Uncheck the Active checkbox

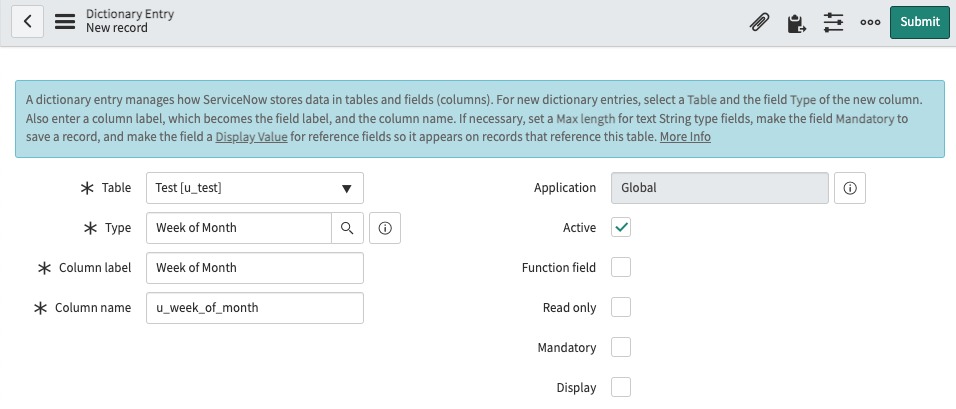click(621, 228)
